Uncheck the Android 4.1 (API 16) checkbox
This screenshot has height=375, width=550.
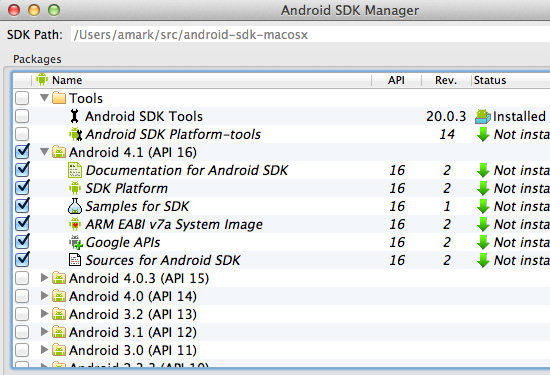pos(22,152)
